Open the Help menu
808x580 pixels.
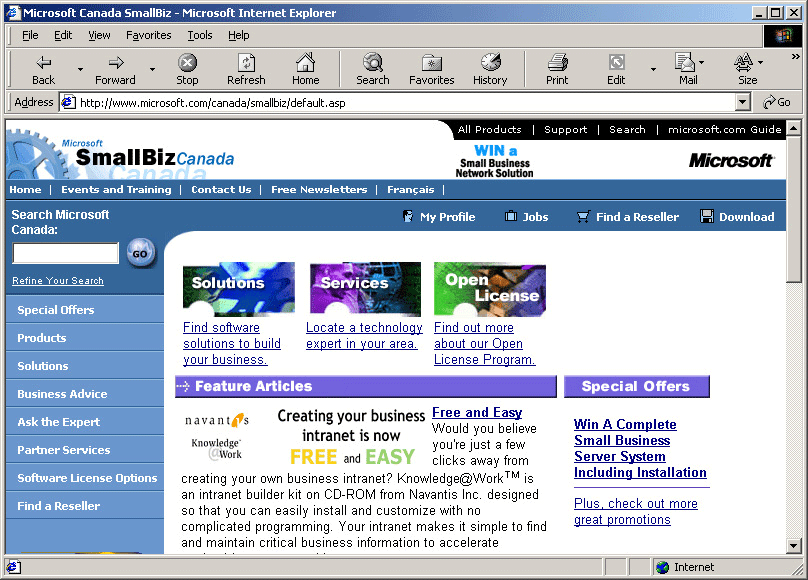pyautogui.click(x=239, y=35)
